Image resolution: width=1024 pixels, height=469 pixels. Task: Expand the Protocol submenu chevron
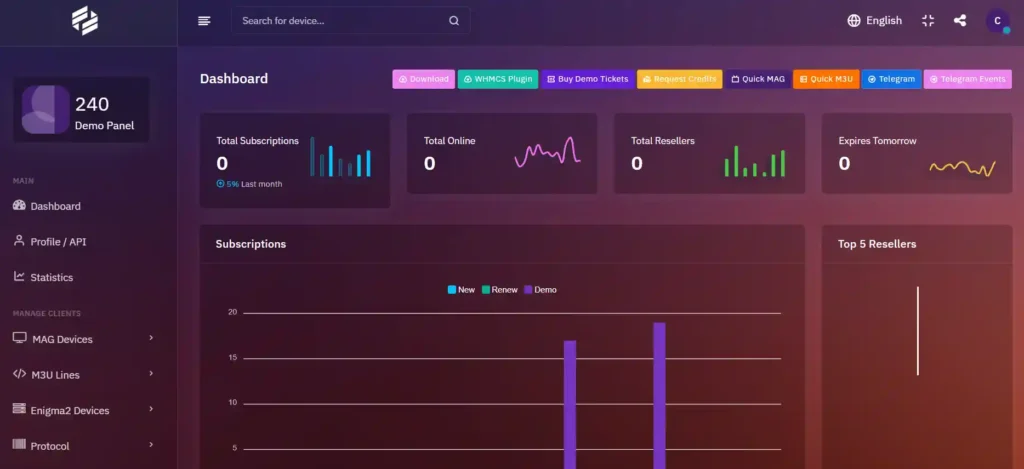[151, 445]
